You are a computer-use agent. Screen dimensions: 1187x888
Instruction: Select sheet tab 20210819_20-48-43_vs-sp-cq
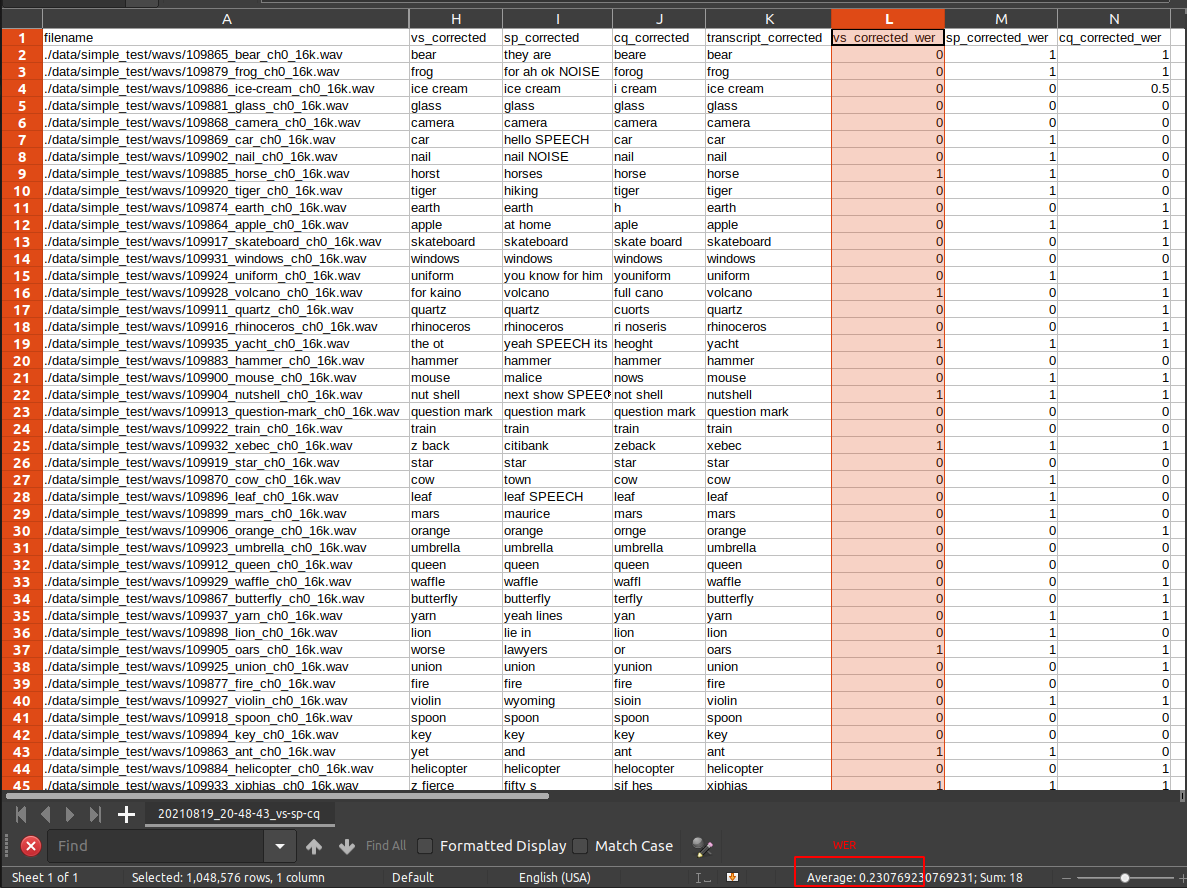tap(238, 814)
